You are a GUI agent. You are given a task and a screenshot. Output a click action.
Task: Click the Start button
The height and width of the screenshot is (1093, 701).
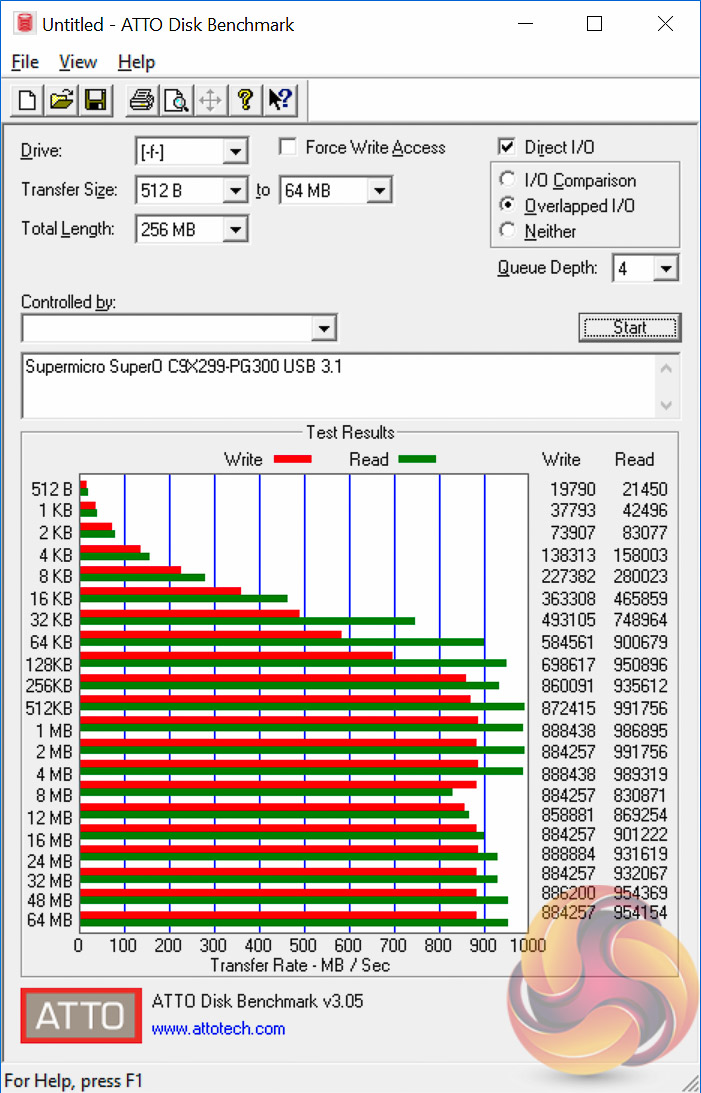tap(629, 328)
